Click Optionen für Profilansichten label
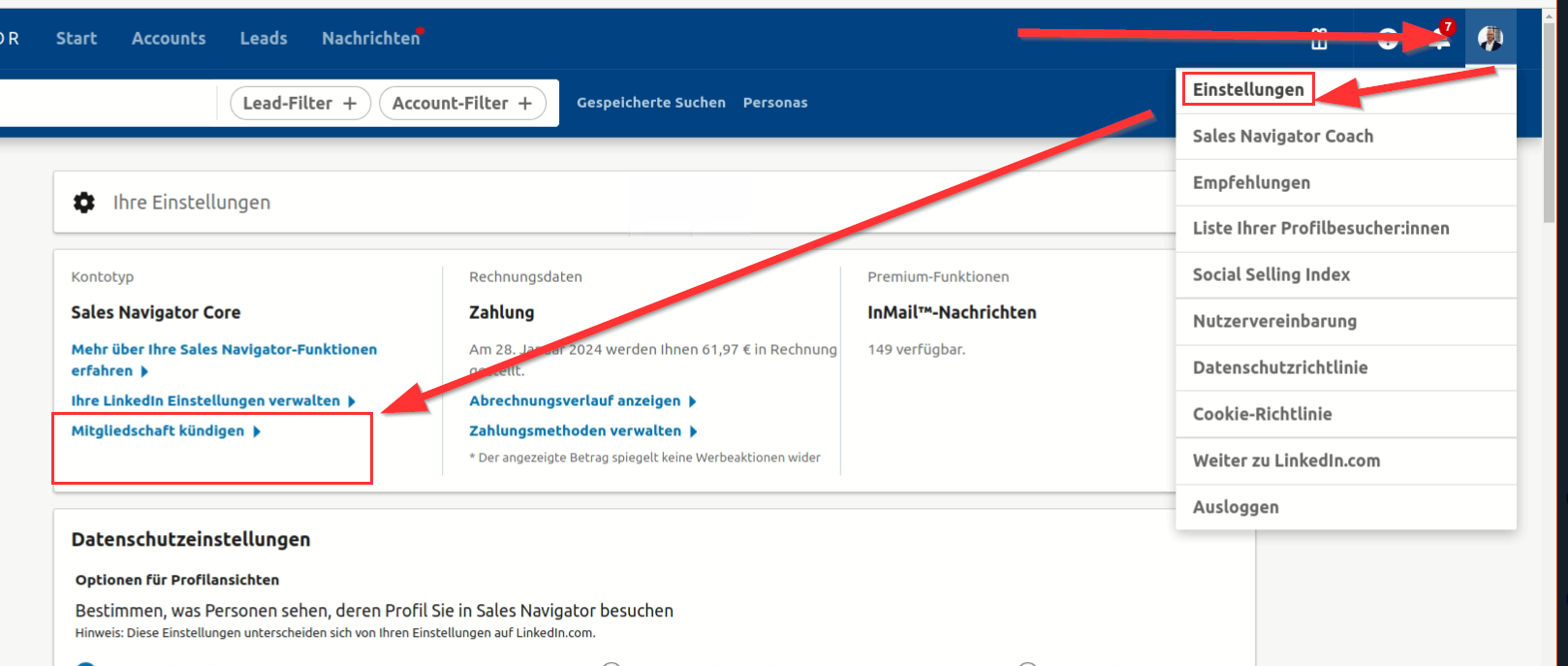This screenshot has width=1568, height=666. click(177, 580)
